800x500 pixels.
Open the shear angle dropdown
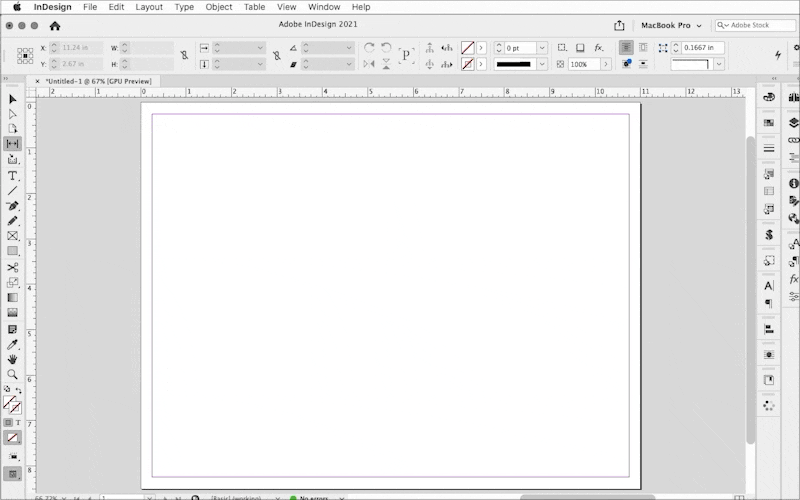pos(349,64)
